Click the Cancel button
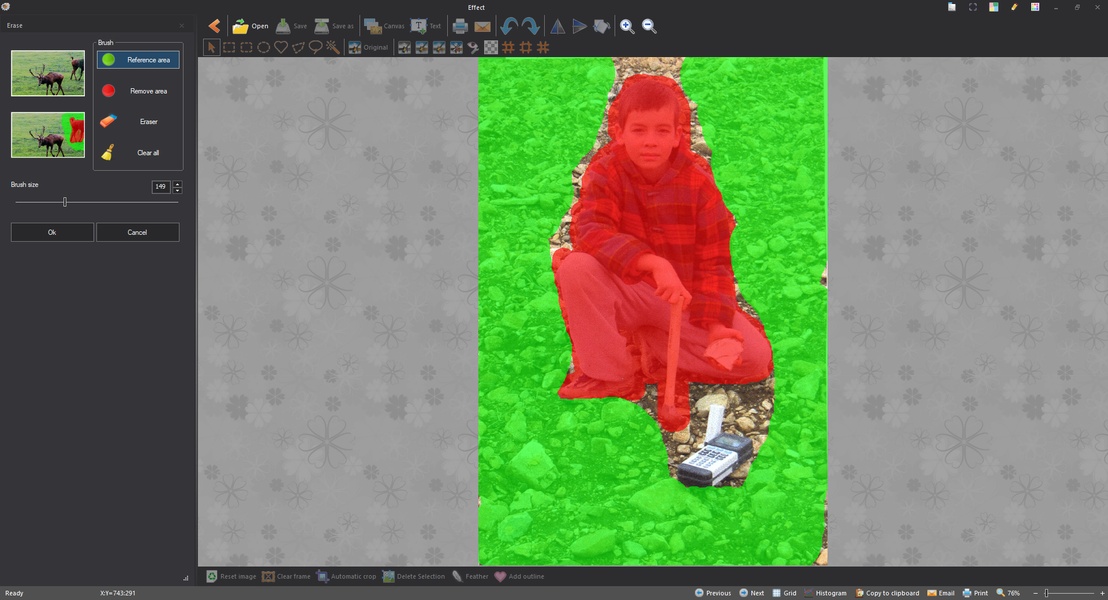The width and height of the screenshot is (1108, 600). click(x=138, y=233)
